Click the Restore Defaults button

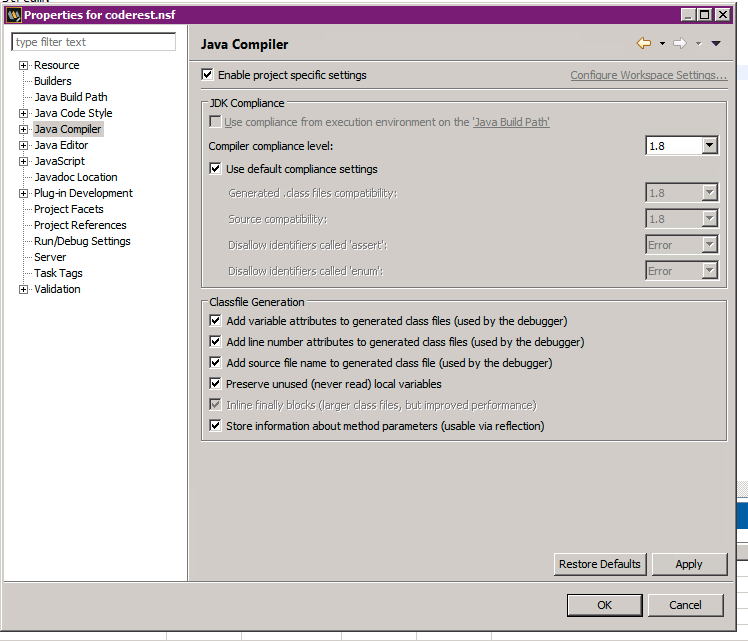click(x=599, y=564)
